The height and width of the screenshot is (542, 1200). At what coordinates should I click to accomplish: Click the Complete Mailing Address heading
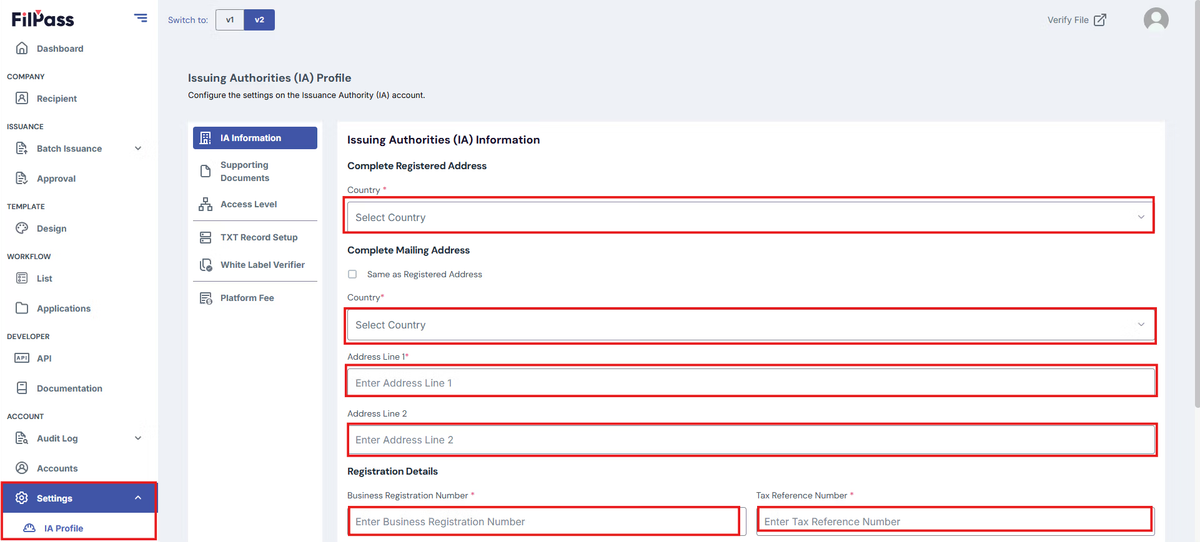409,250
